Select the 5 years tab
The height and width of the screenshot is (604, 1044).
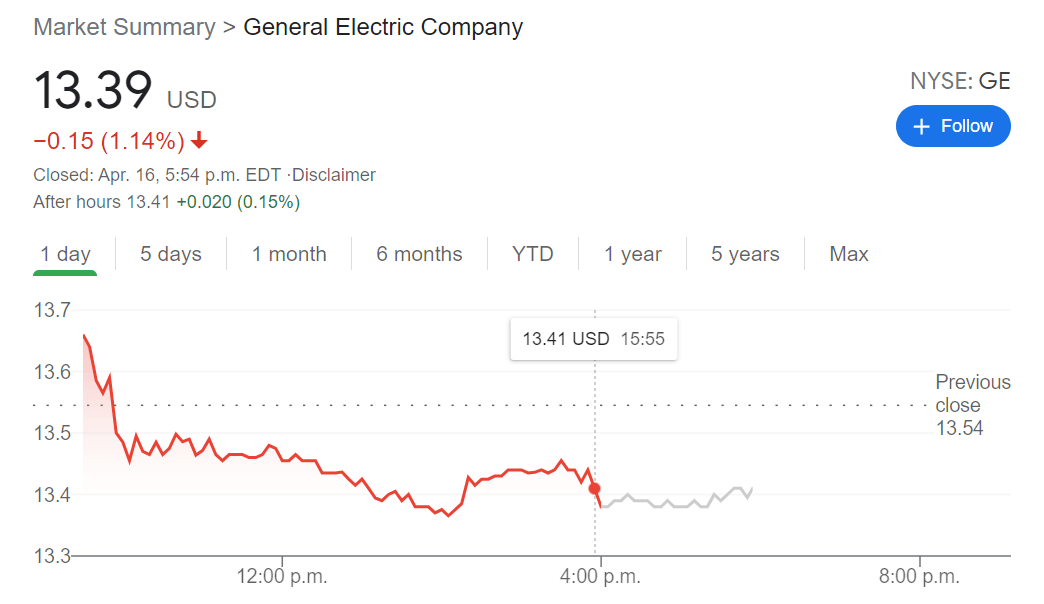745,254
